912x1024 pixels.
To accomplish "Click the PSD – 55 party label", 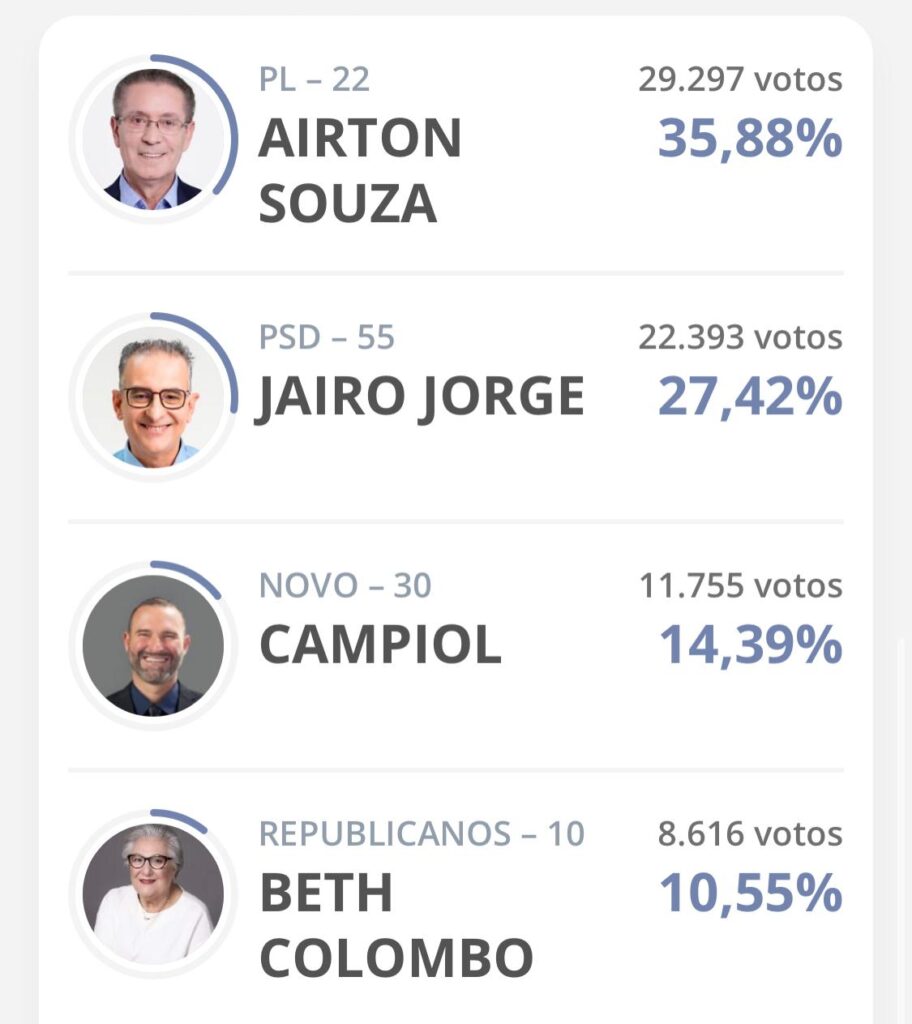I will pyautogui.click(x=327, y=338).
